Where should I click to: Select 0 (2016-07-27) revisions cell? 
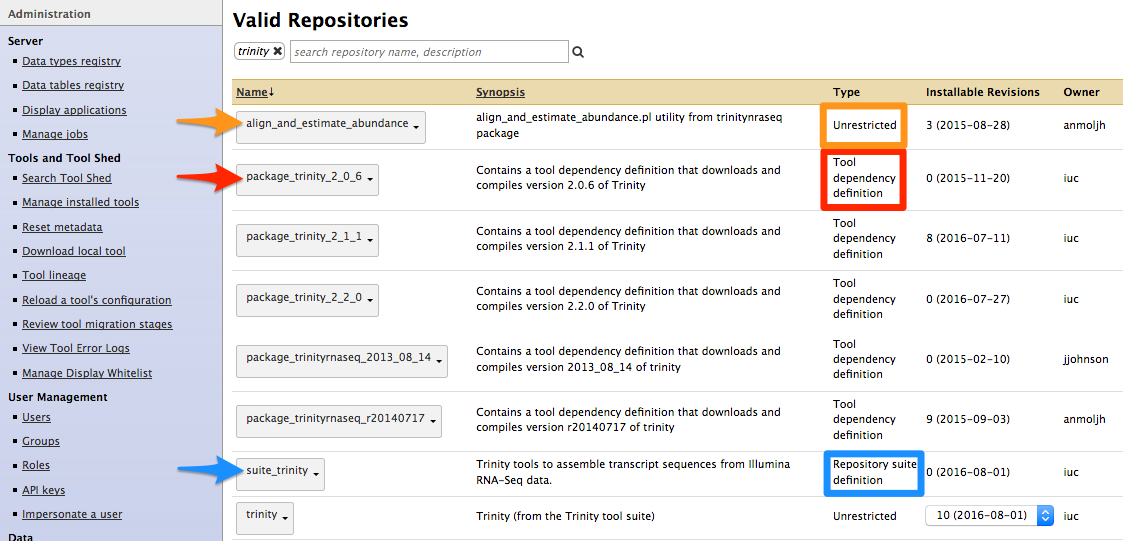968,299
